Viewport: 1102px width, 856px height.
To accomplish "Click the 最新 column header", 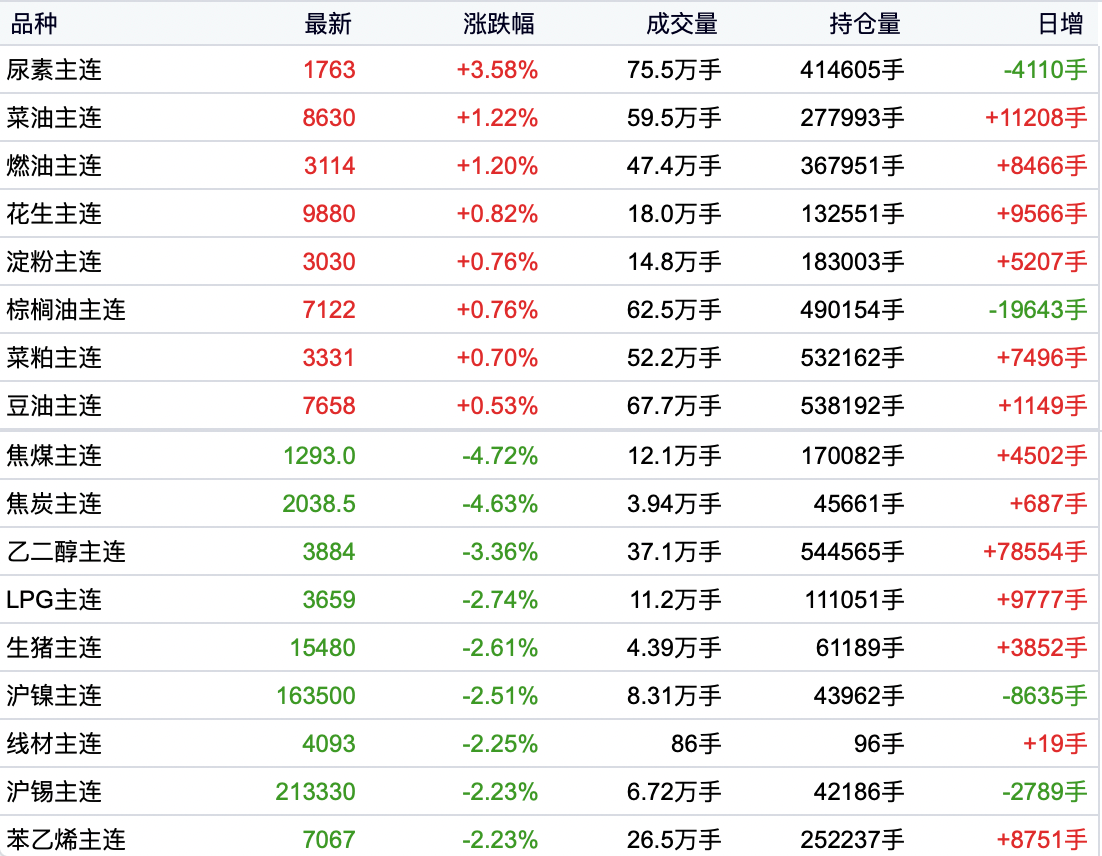I will [328, 24].
